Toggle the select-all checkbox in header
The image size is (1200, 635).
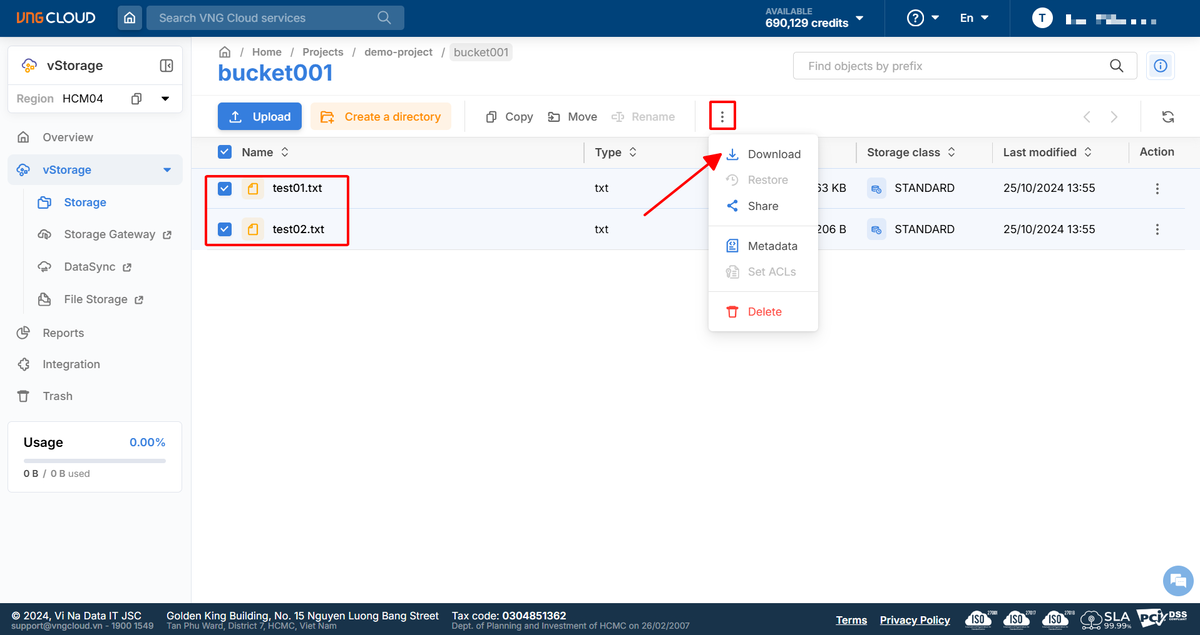pyautogui.click(x=225, y=152)
